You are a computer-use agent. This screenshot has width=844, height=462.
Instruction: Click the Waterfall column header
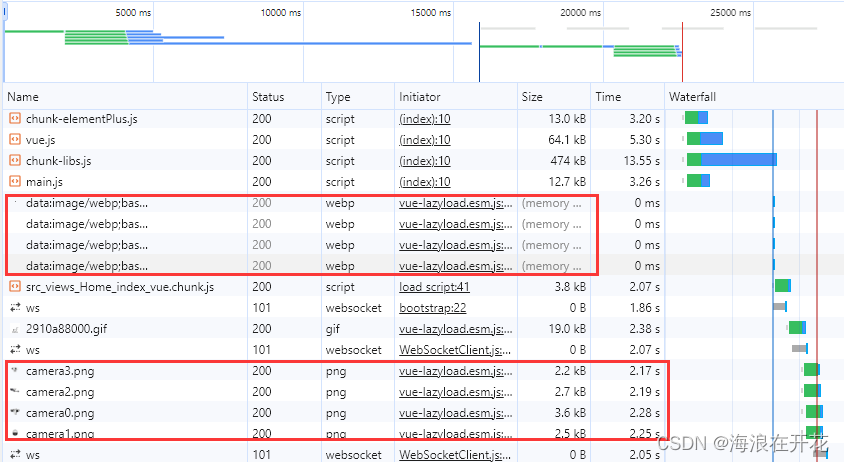(x=692, y=97)
